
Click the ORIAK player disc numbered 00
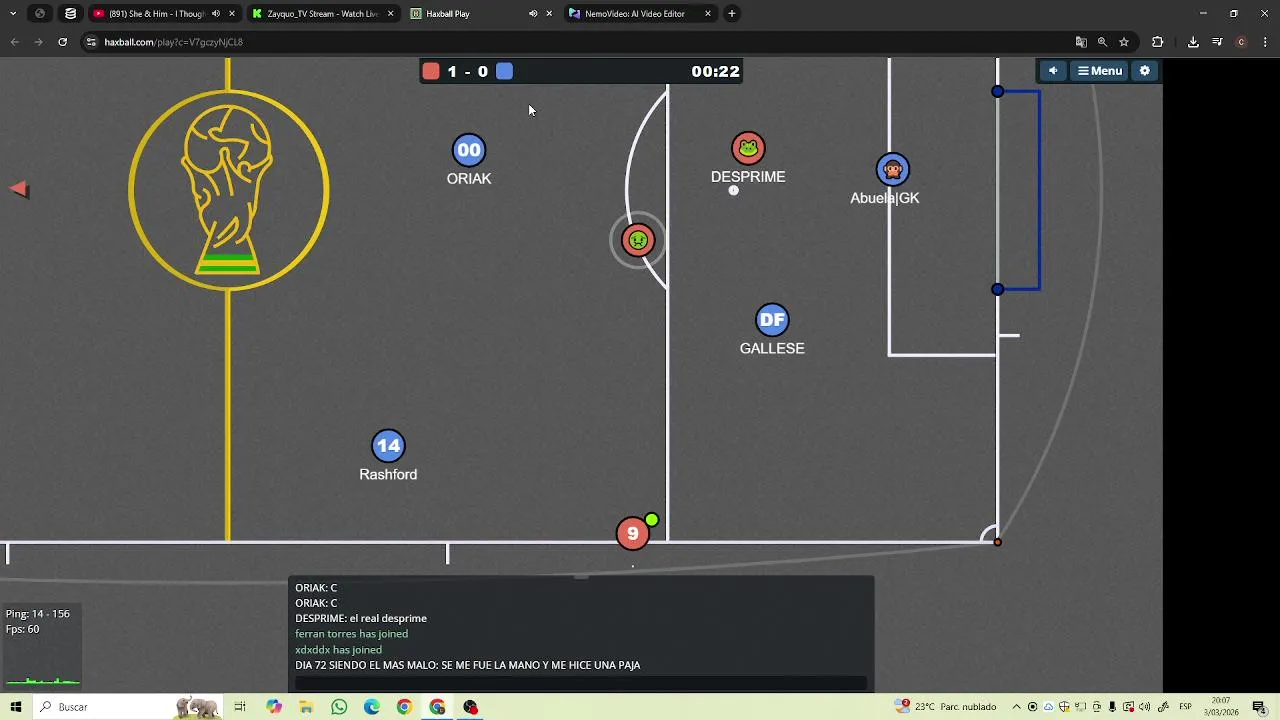click(469, 150)
